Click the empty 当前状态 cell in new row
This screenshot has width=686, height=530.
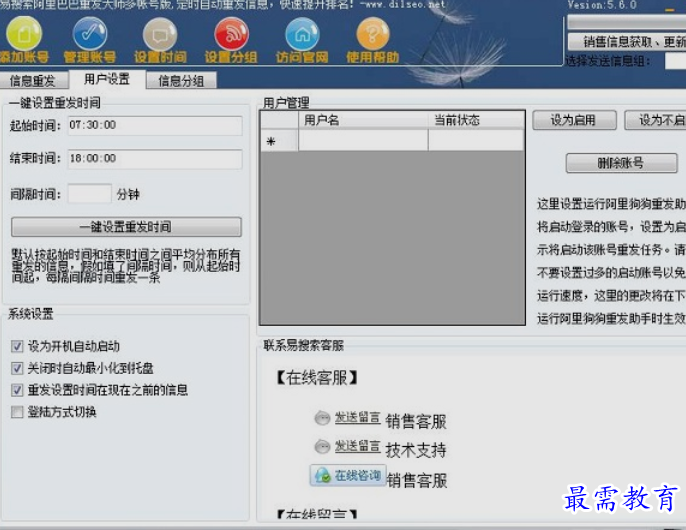pyautogui.click(x=476, y=140)
